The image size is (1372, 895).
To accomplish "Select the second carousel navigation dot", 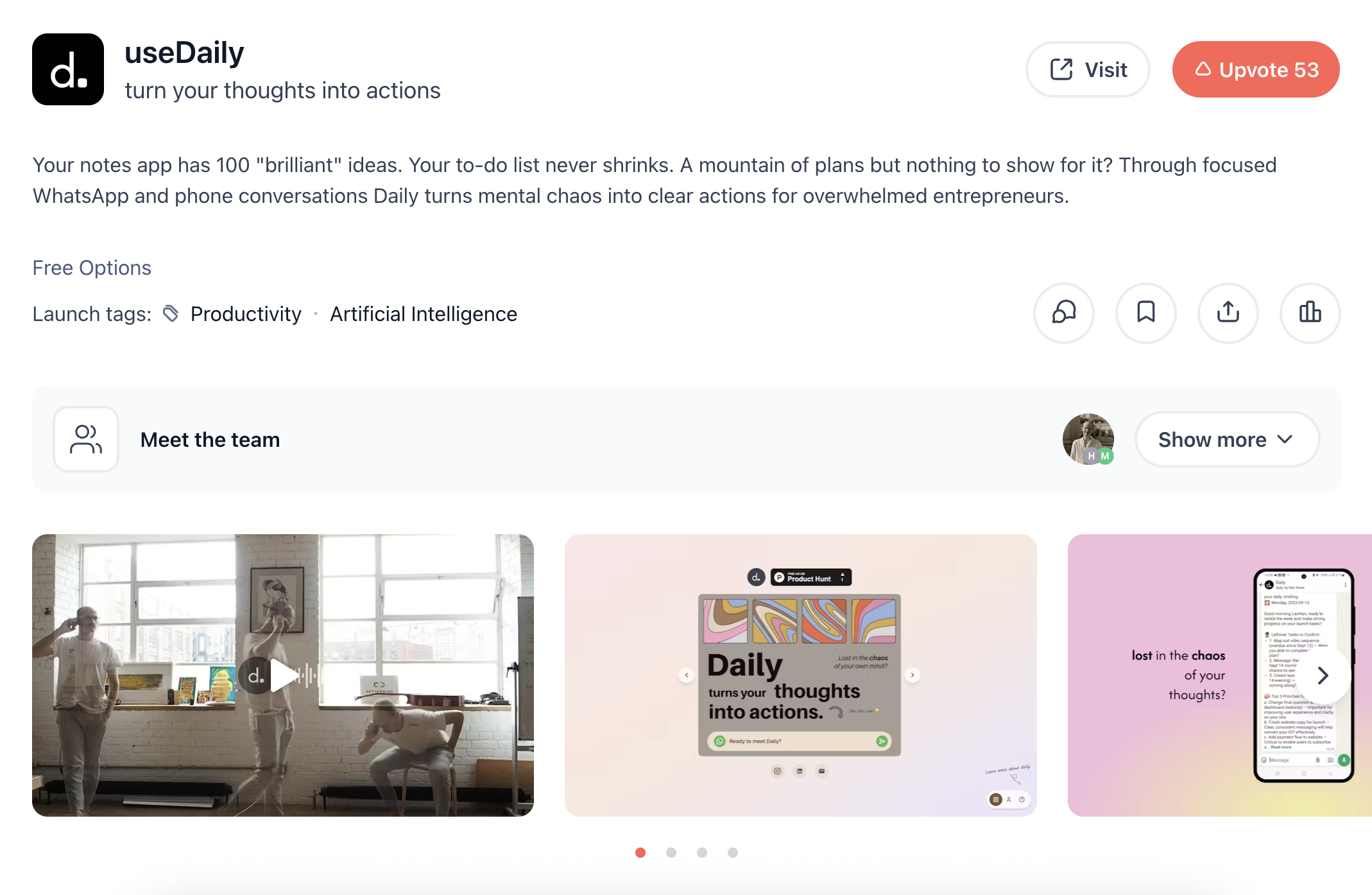I will [671, 853].
